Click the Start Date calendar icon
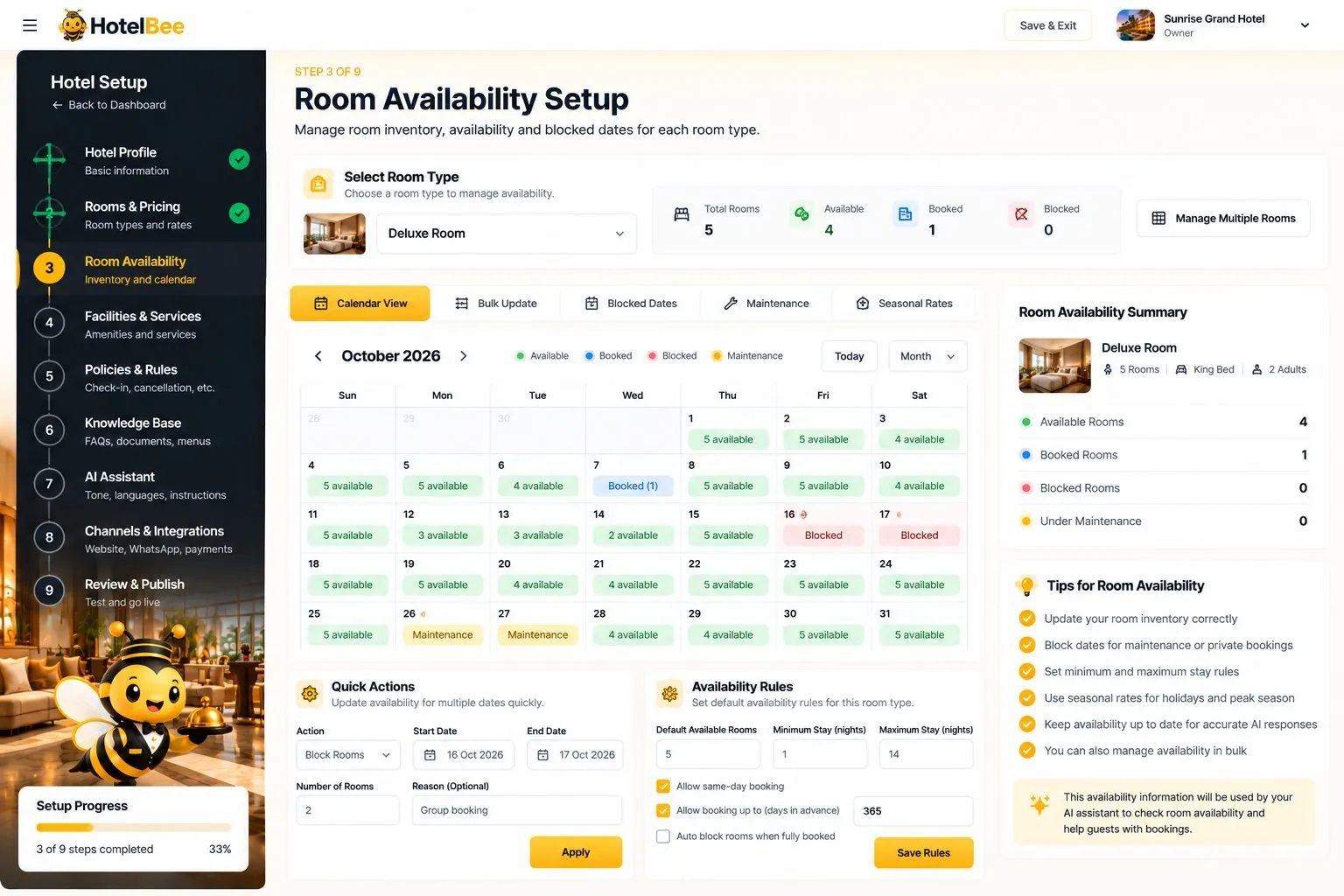 click(430, 755)
